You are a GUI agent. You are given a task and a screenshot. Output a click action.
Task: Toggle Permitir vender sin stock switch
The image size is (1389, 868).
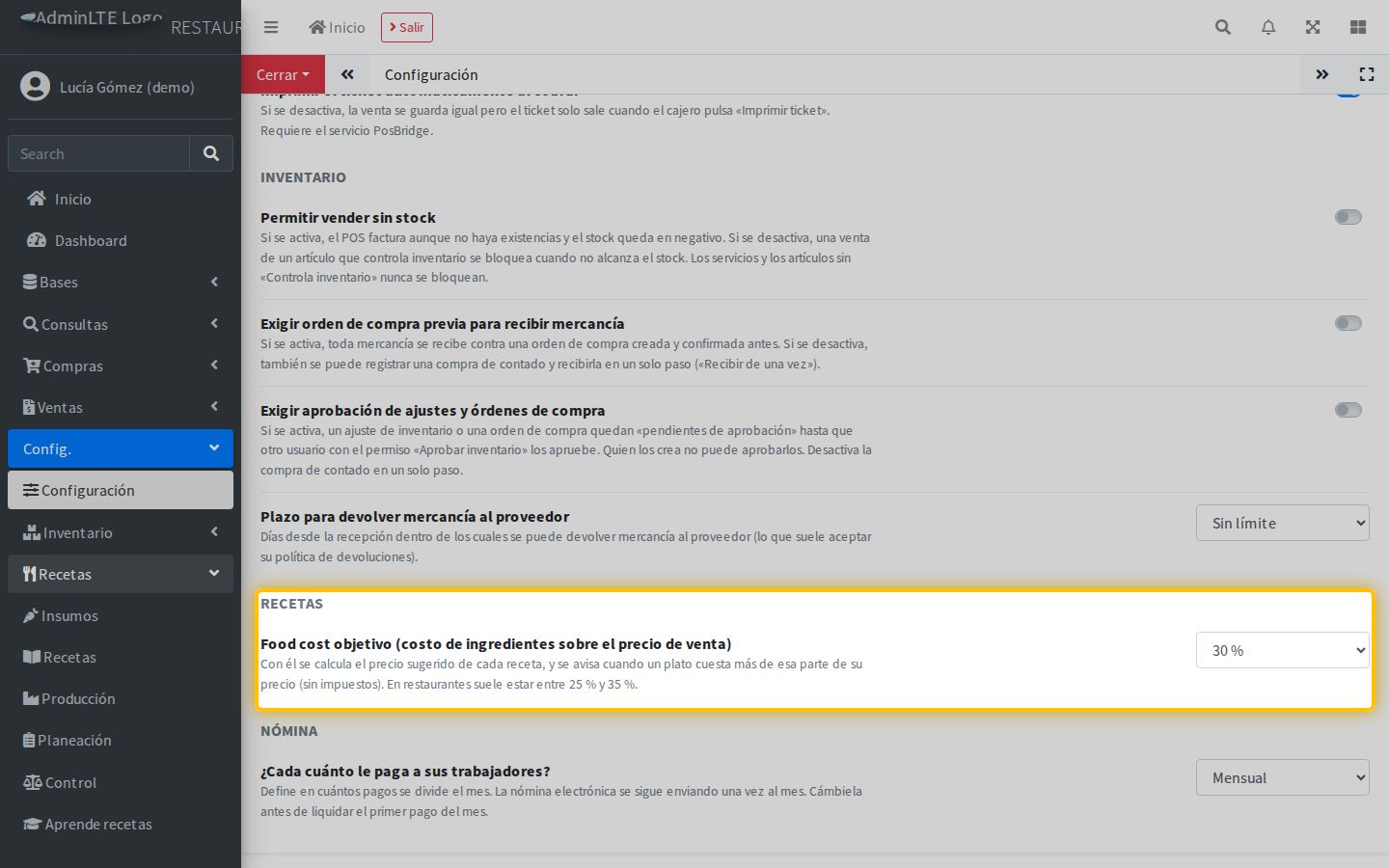tap(1348, 217)
